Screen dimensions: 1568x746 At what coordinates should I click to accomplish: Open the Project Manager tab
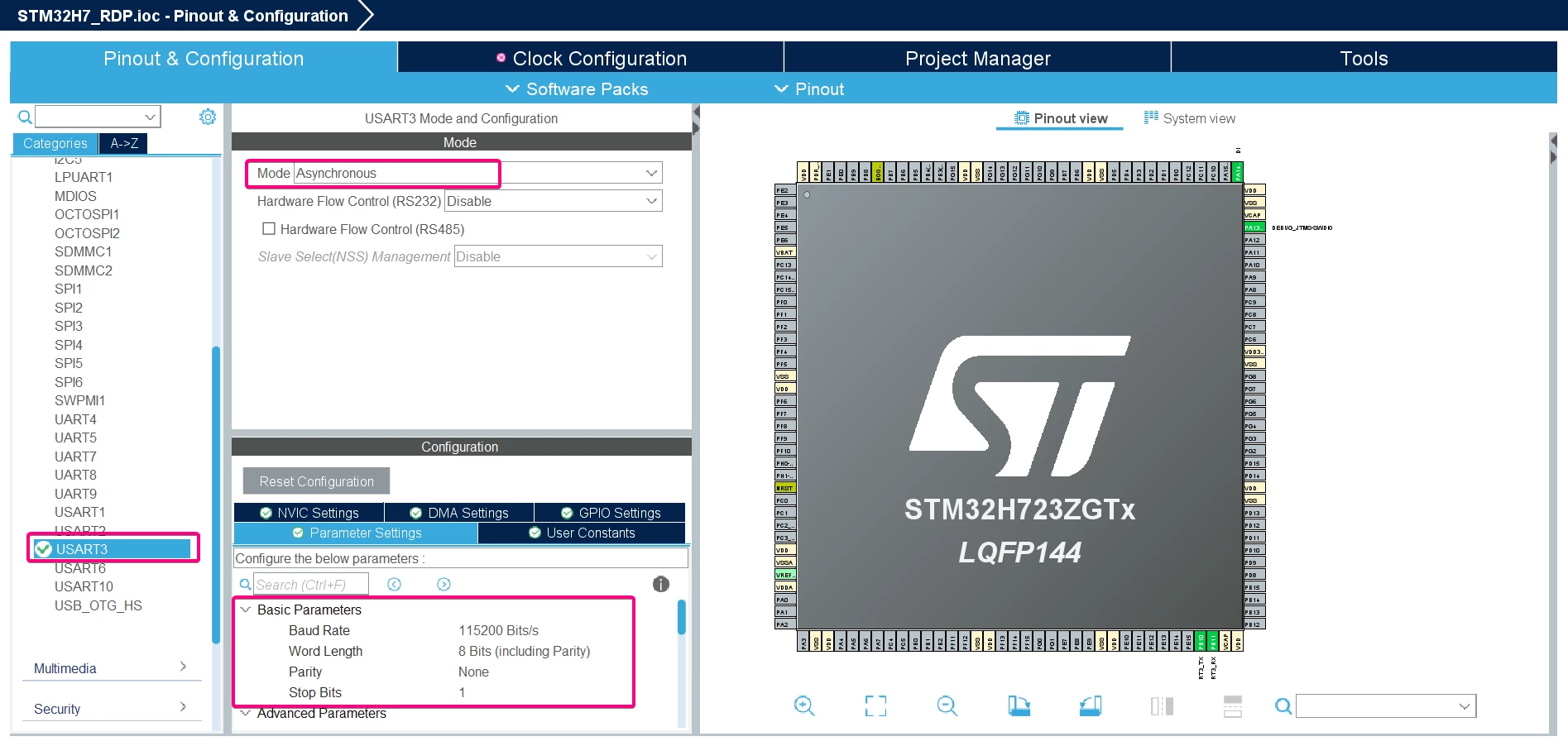977,58
